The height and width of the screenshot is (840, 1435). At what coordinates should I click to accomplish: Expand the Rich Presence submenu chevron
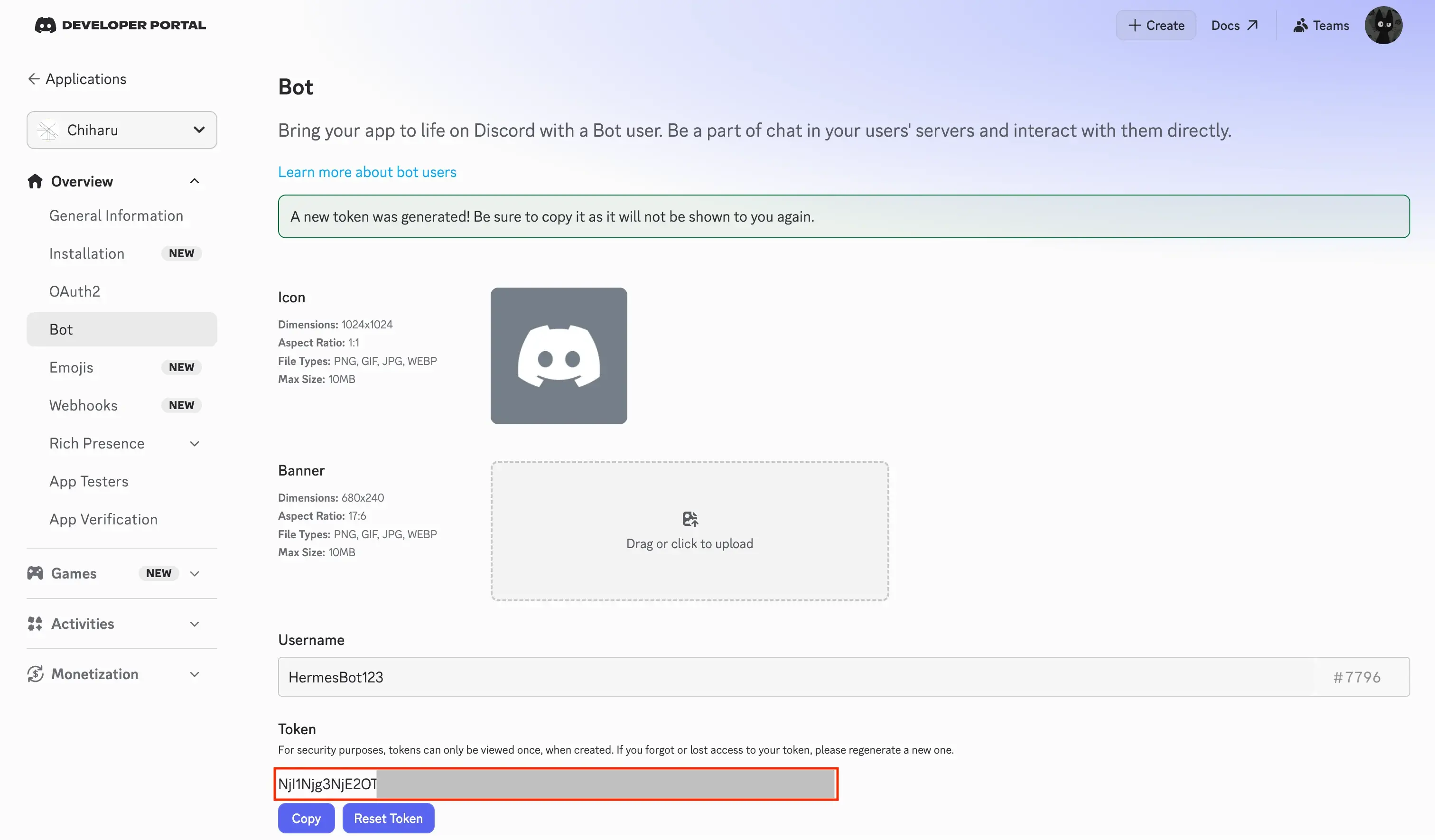[x=194, y=444]
